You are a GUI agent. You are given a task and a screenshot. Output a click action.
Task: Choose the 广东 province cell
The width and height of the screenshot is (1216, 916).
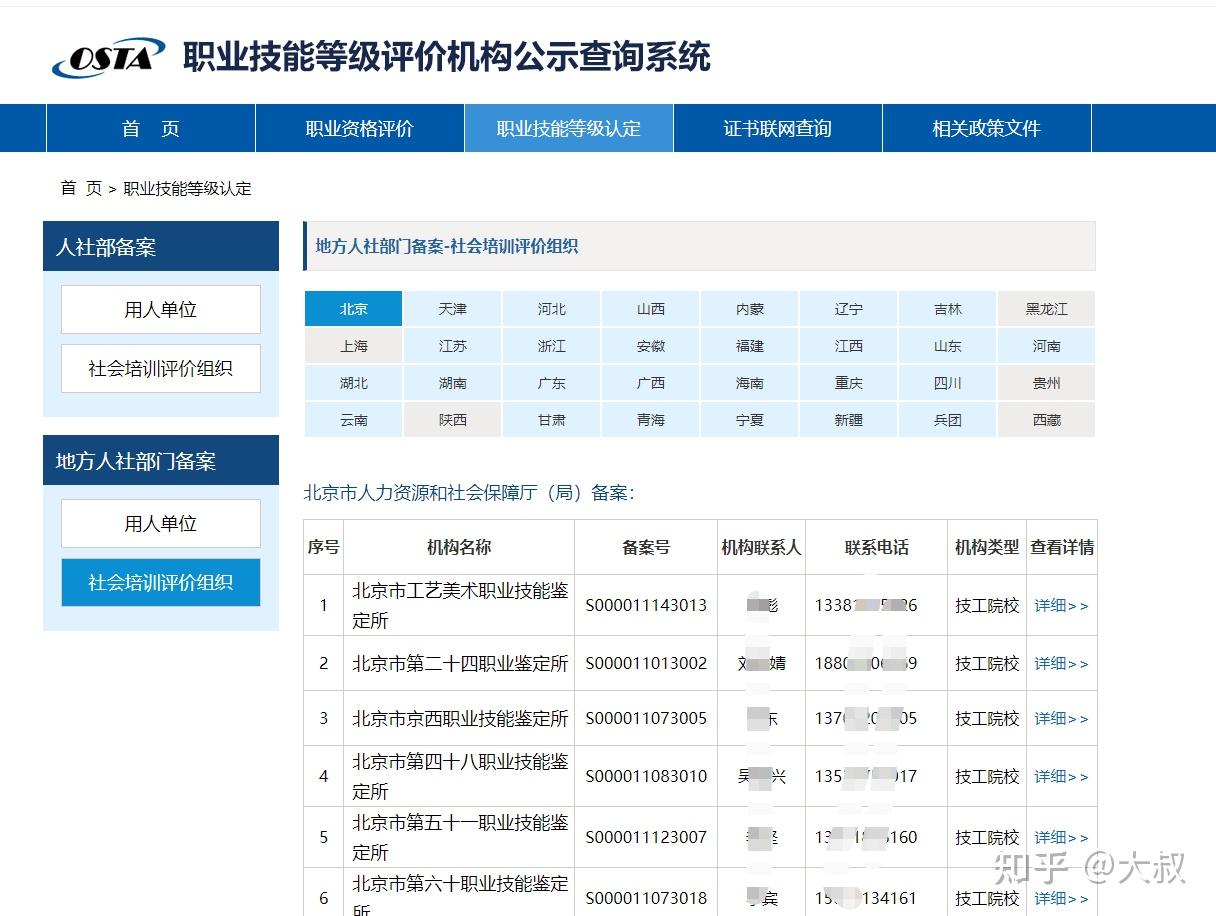[551, 383]
